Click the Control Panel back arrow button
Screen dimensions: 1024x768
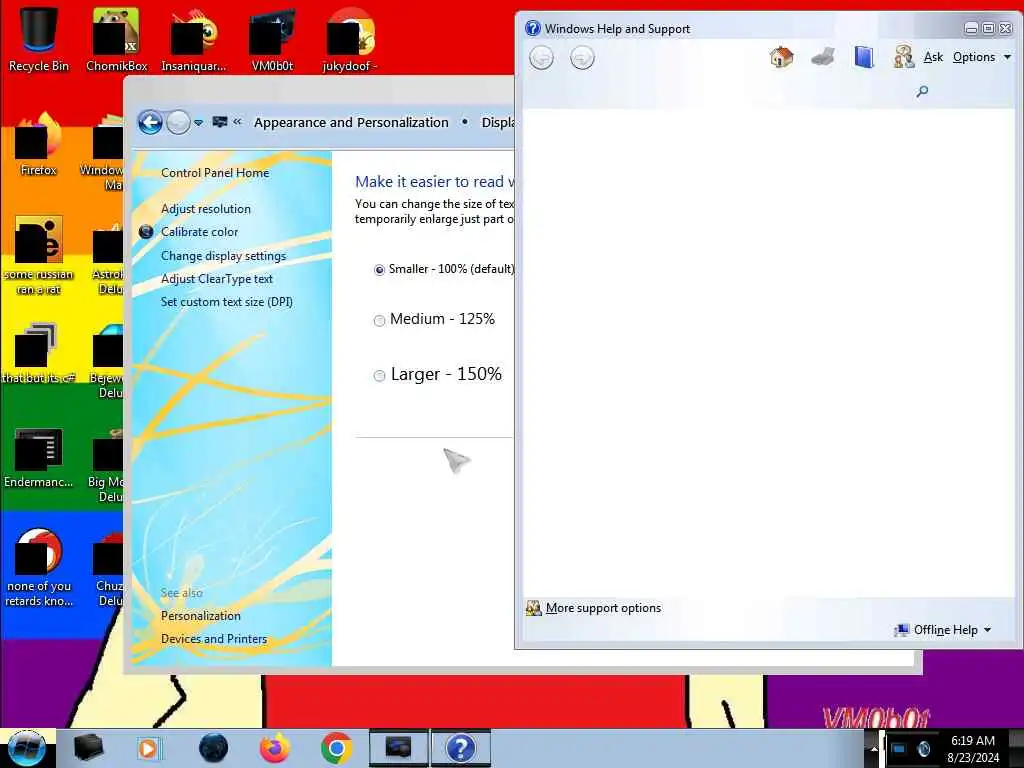tap(150, 122)
